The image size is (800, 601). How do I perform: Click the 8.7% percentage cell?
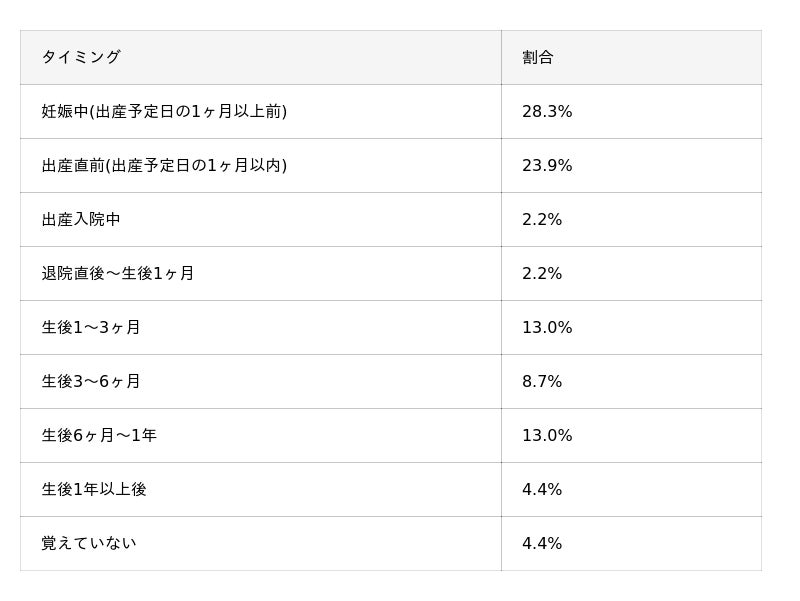[x=542, y=381]
